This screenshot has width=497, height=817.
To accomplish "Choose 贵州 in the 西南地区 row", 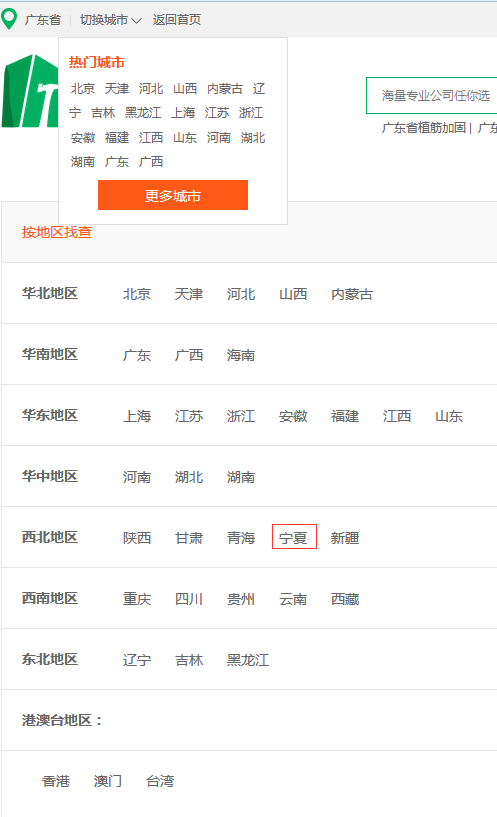I will coord(241,599).
